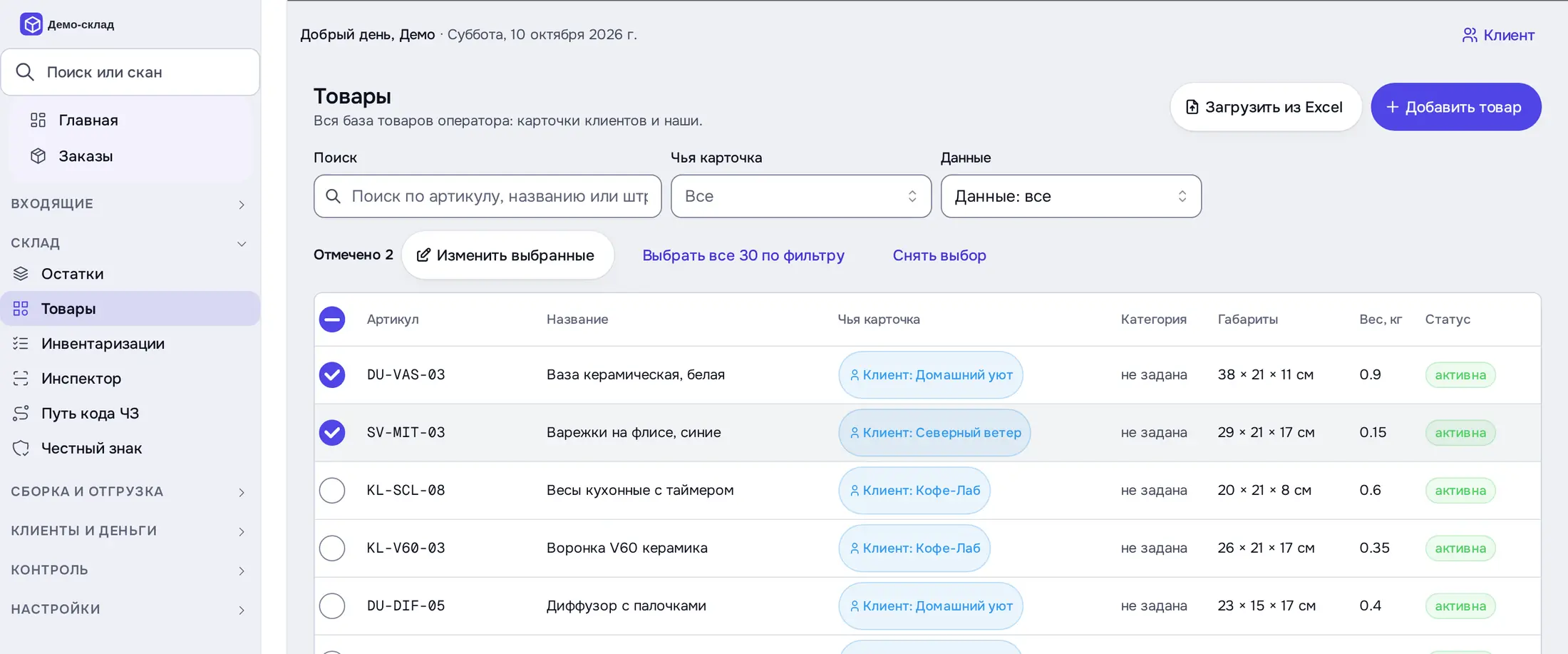Expand the КОНТРОЛЬ sidebar section
This screenshot has height=654, width=1568.
coord(130,571)
